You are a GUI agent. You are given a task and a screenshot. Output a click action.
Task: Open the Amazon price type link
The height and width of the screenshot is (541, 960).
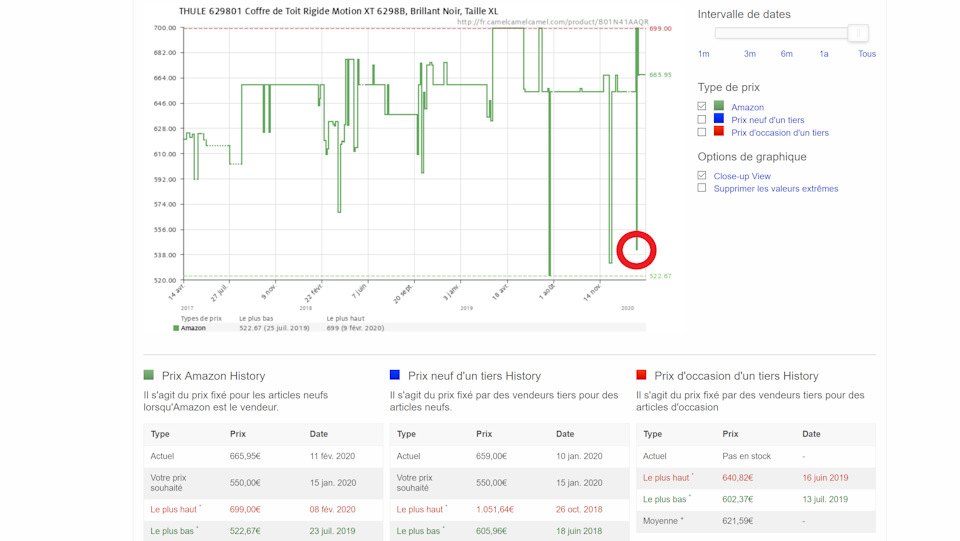pyautogui.click(x=748, y=107)
